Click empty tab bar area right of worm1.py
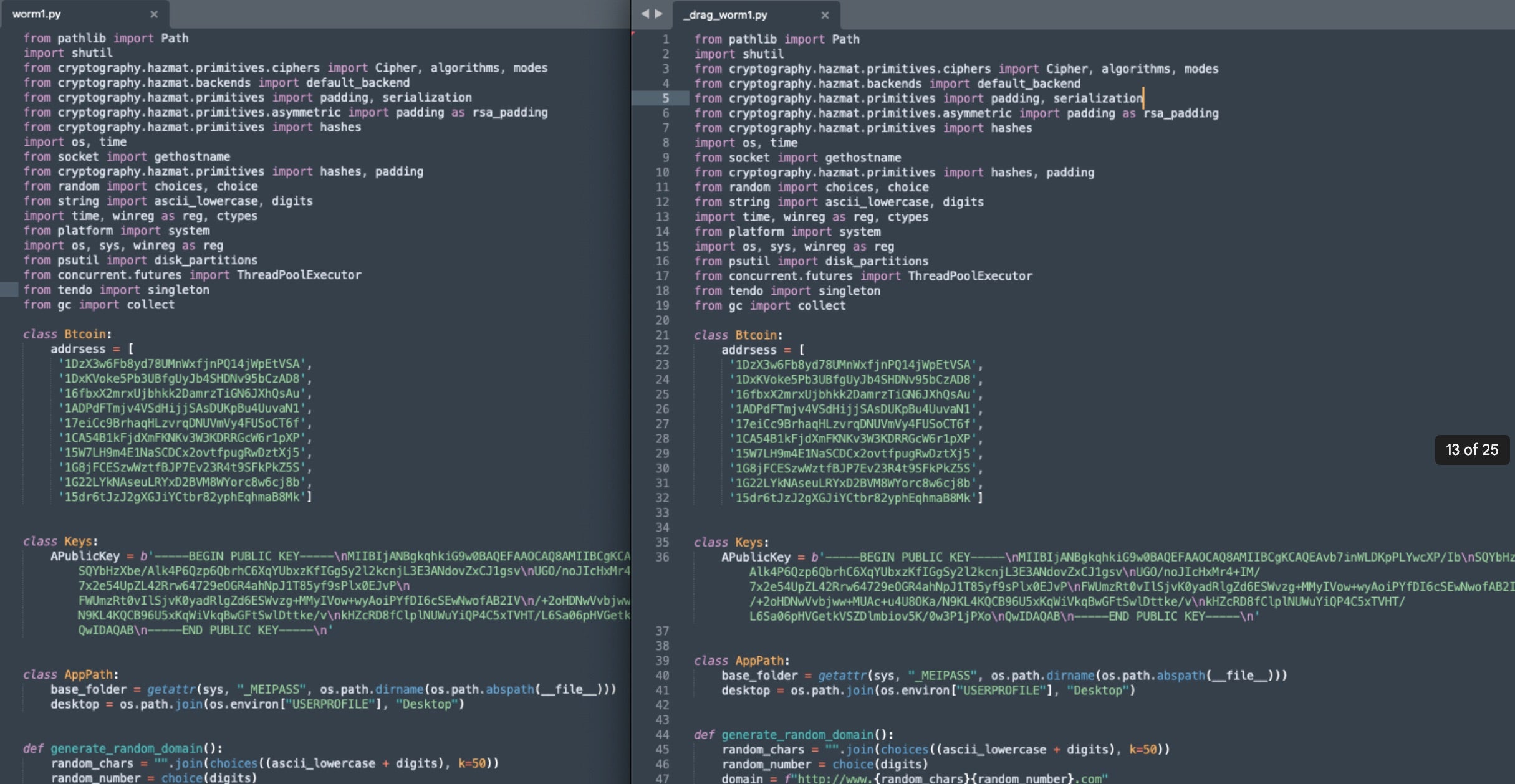1515x784 pixels. (399, 14)
